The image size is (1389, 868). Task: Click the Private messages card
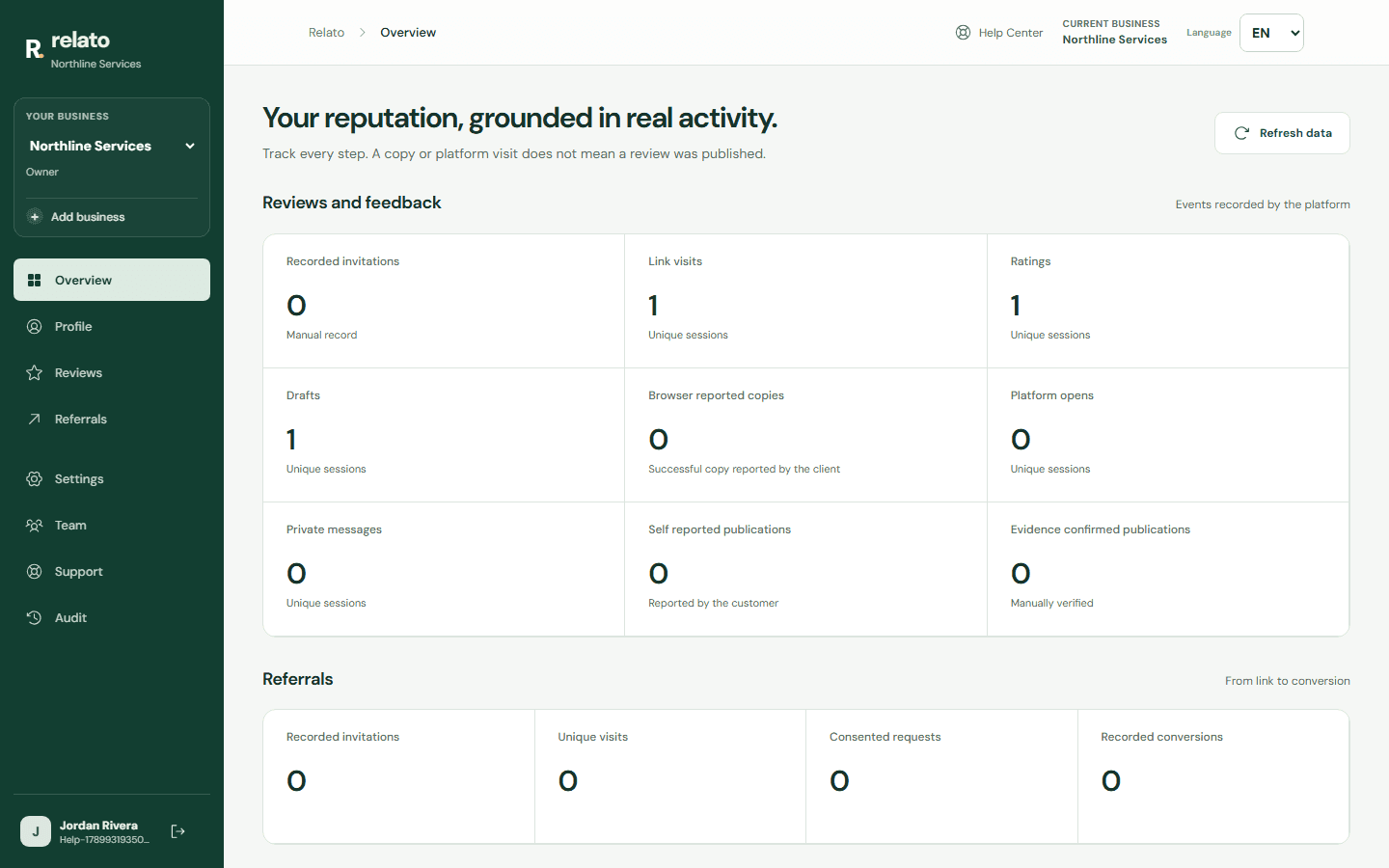(x=444, y=569)
